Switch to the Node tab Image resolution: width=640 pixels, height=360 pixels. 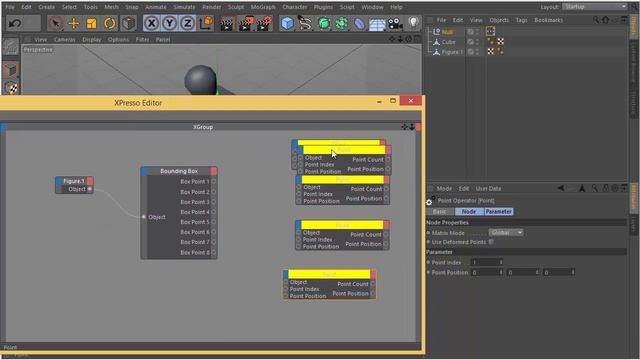(469, 211)
